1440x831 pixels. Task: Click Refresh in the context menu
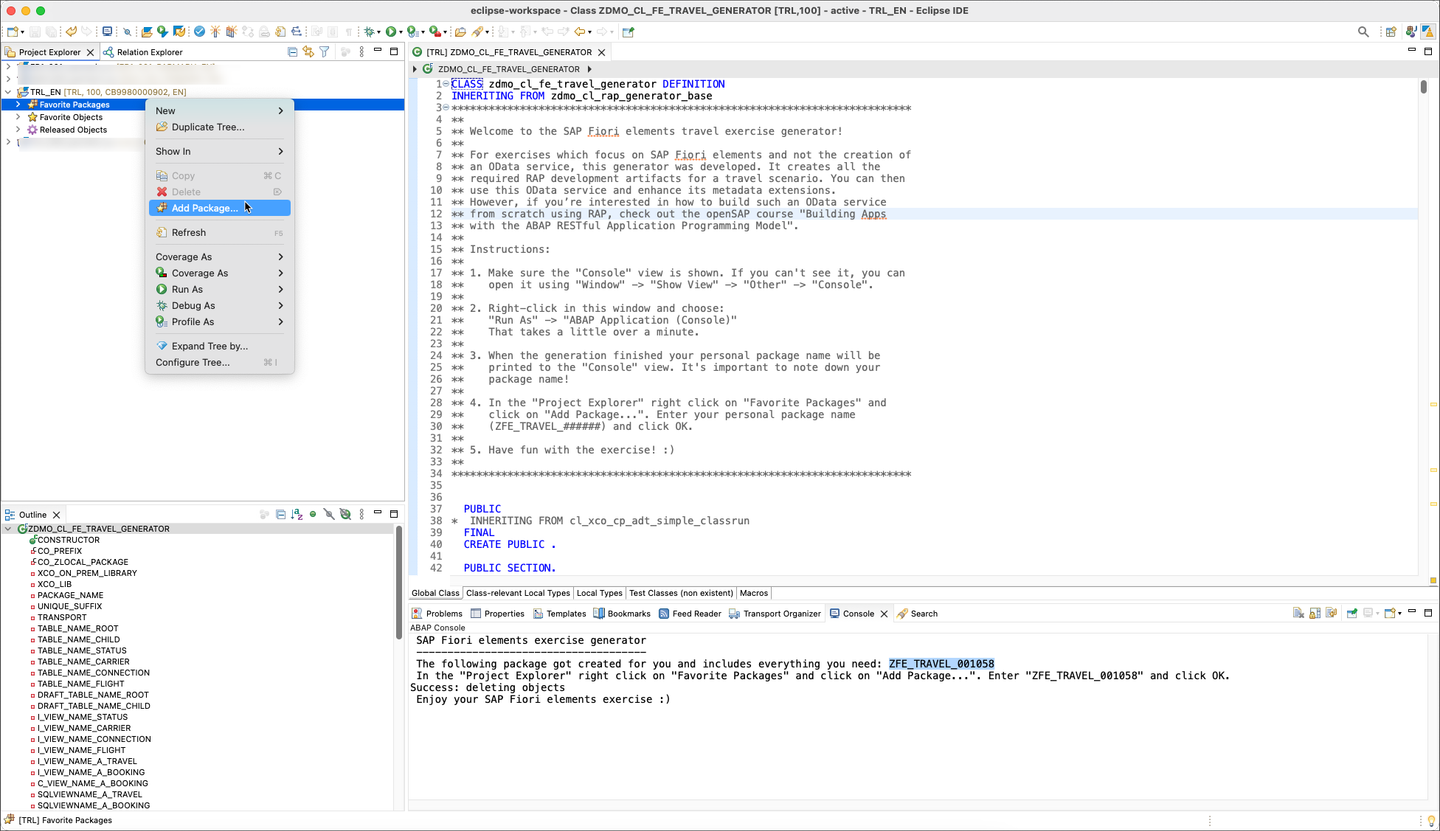pos(220,233)
